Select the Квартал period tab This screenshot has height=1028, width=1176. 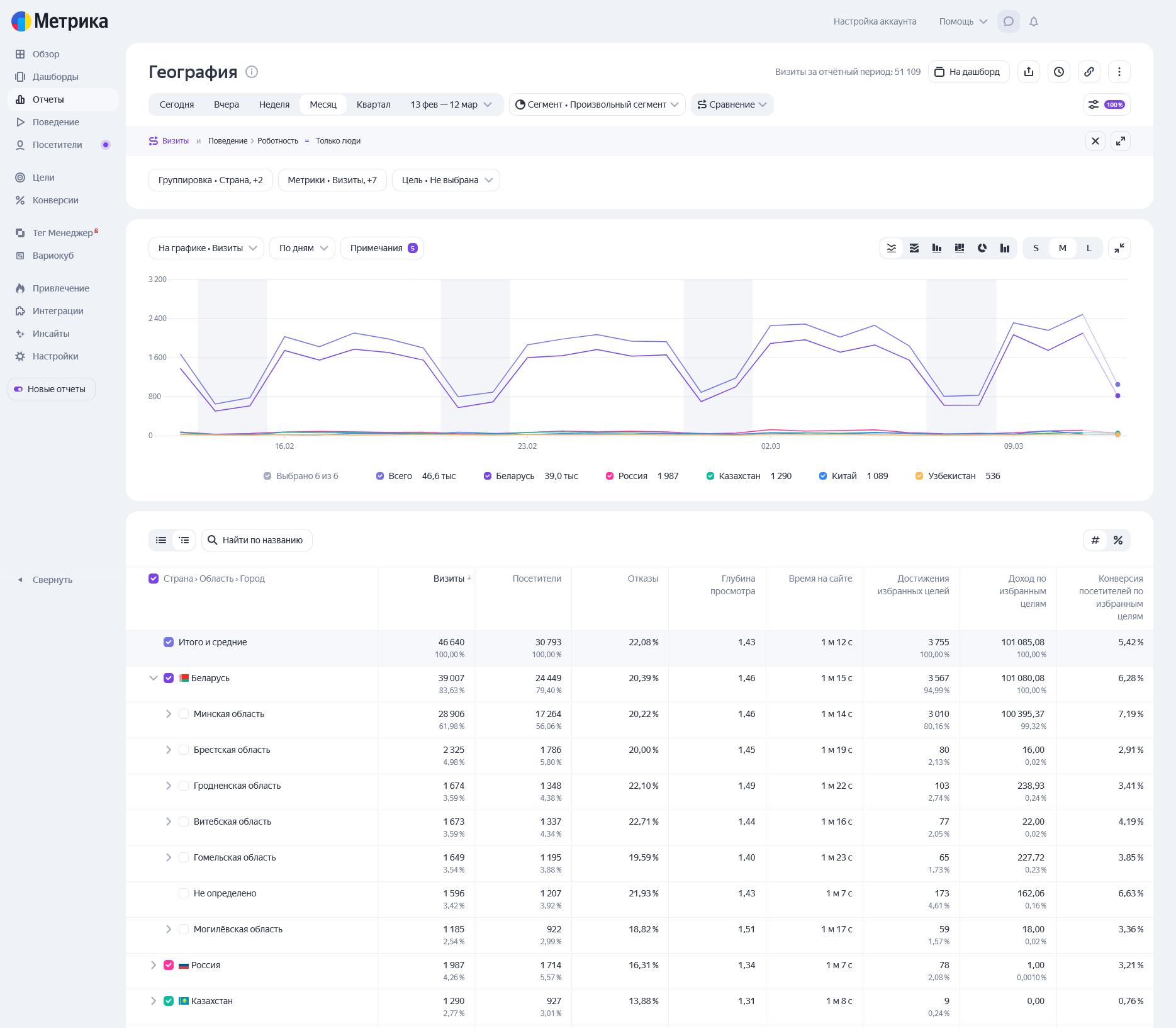pyautogui.click(x=373, y=104)
